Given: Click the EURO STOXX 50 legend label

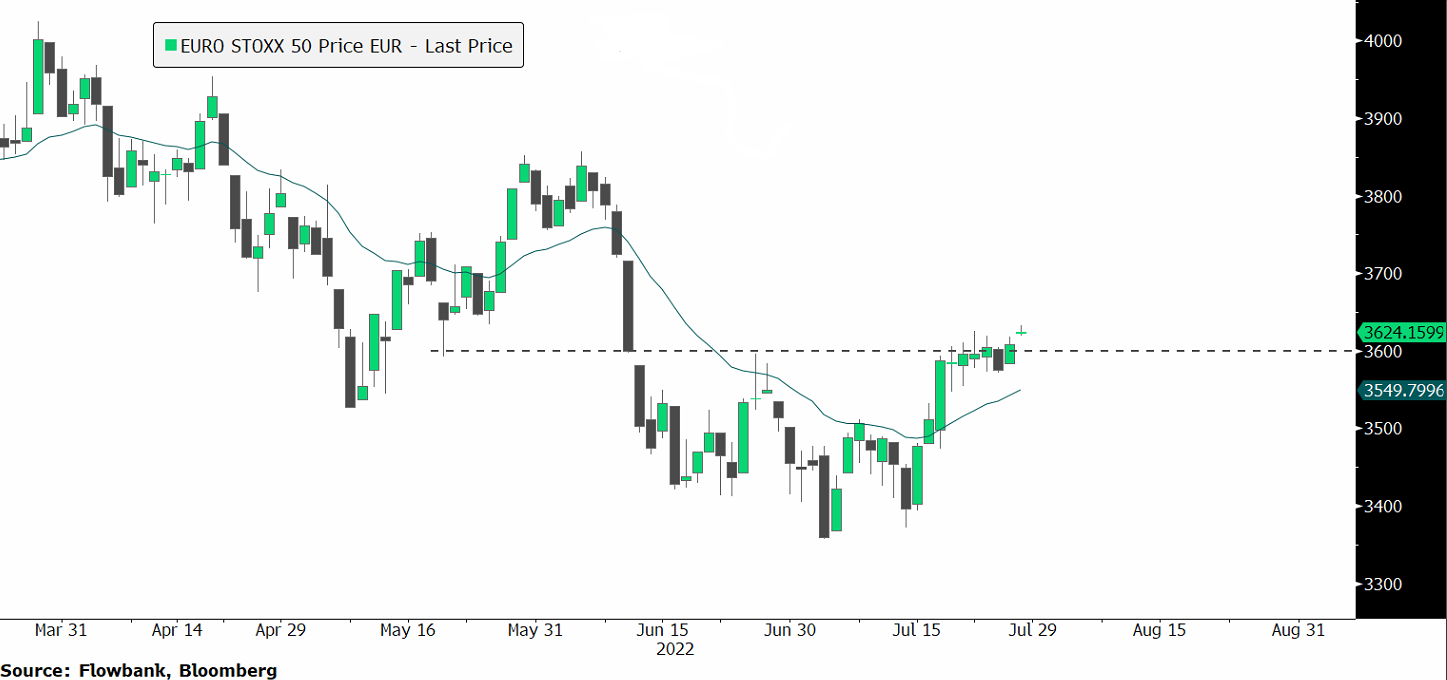Looking at the screenshot, I should pyautogui.click(x=345, y=45).
